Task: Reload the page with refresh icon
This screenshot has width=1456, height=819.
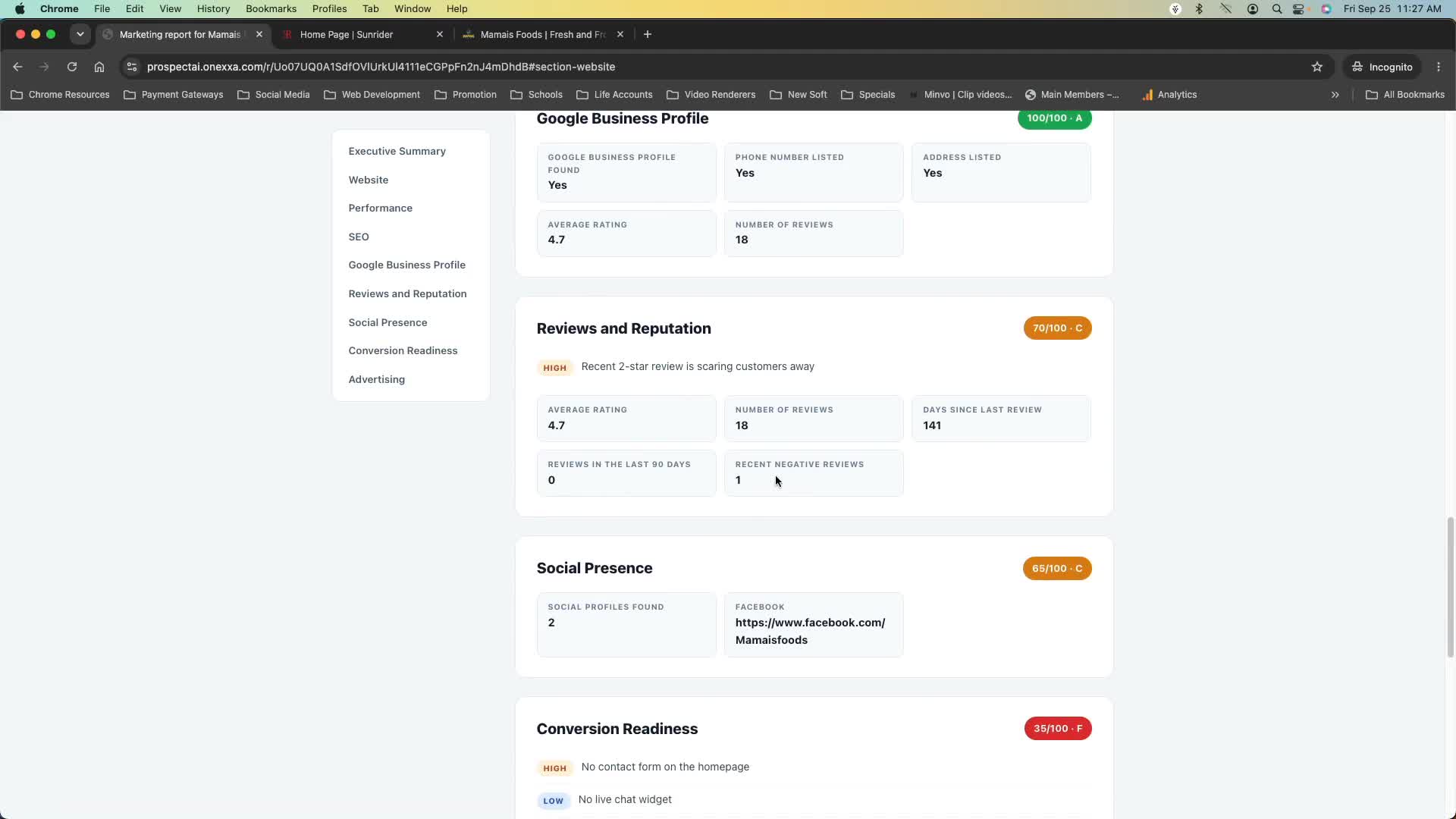Action: tap(72, 67)
